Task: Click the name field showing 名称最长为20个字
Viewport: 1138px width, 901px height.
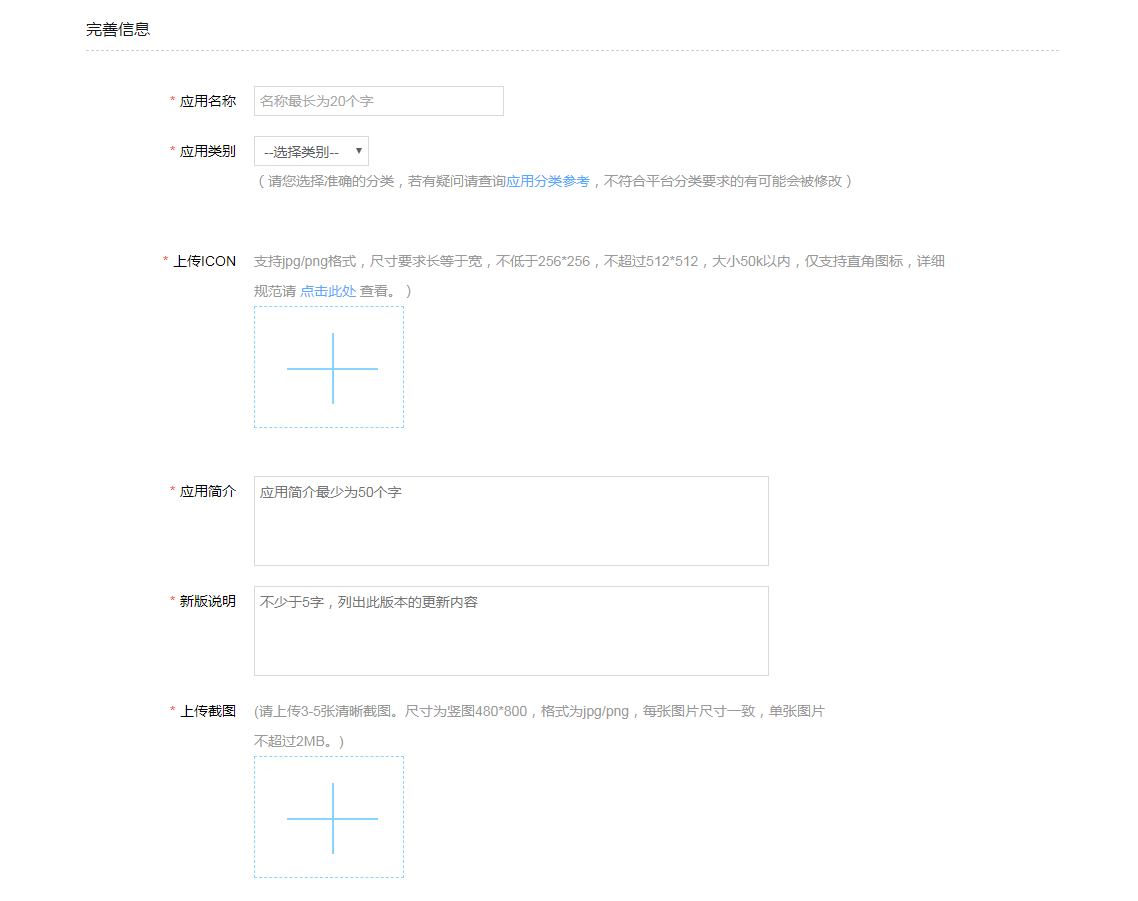Action: 378,101
